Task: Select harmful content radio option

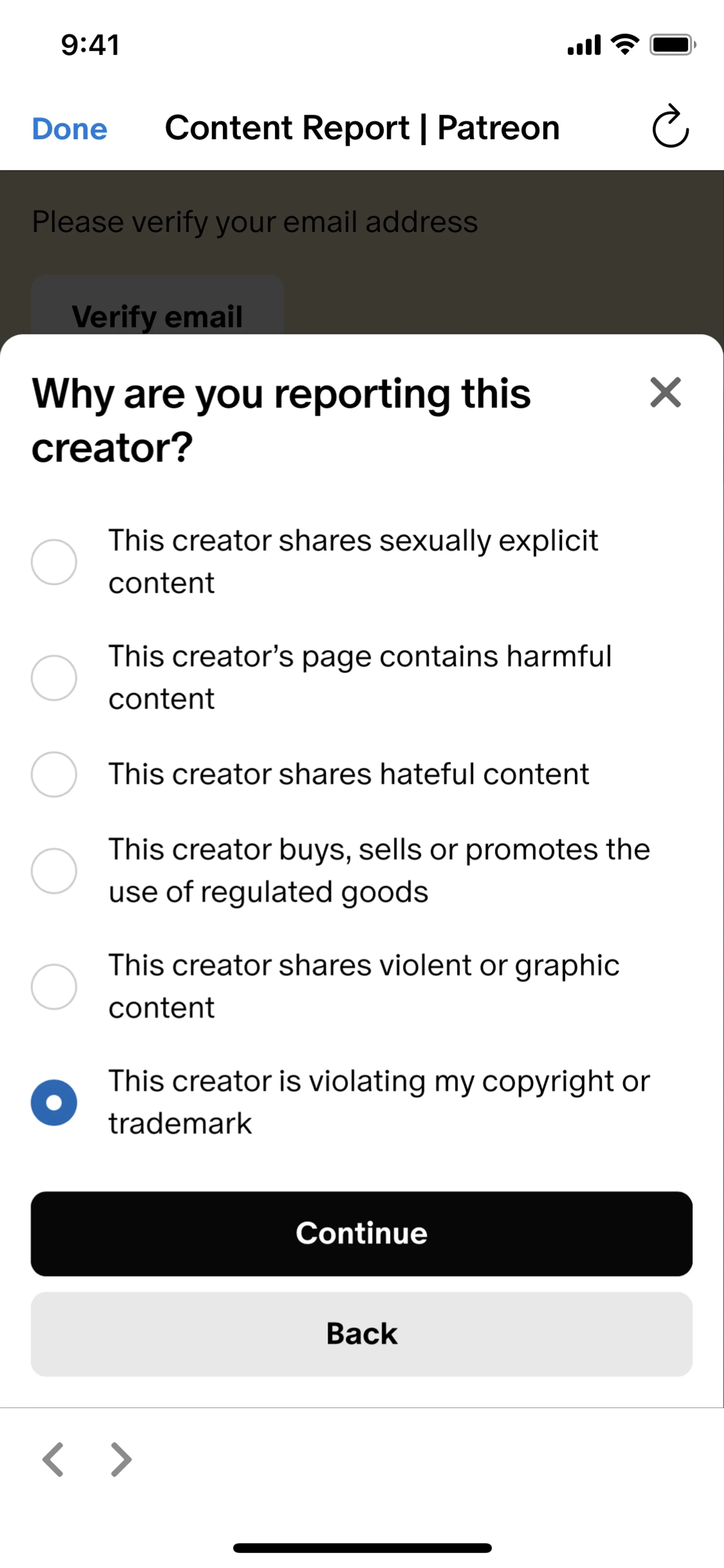Action: [x=54, y=677]
